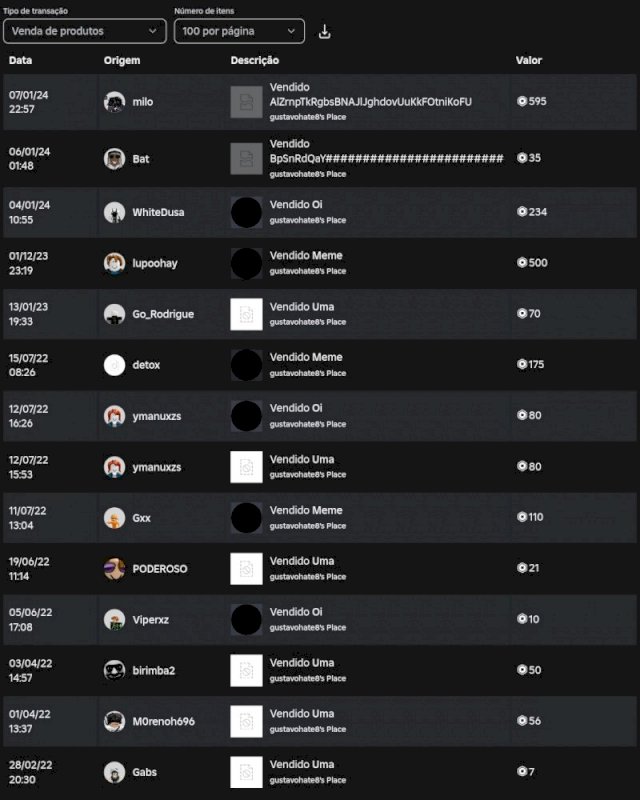Click the 'Data' column header
Image resolution: width=640 pixels, height=800 pixels.
(20, 61)
